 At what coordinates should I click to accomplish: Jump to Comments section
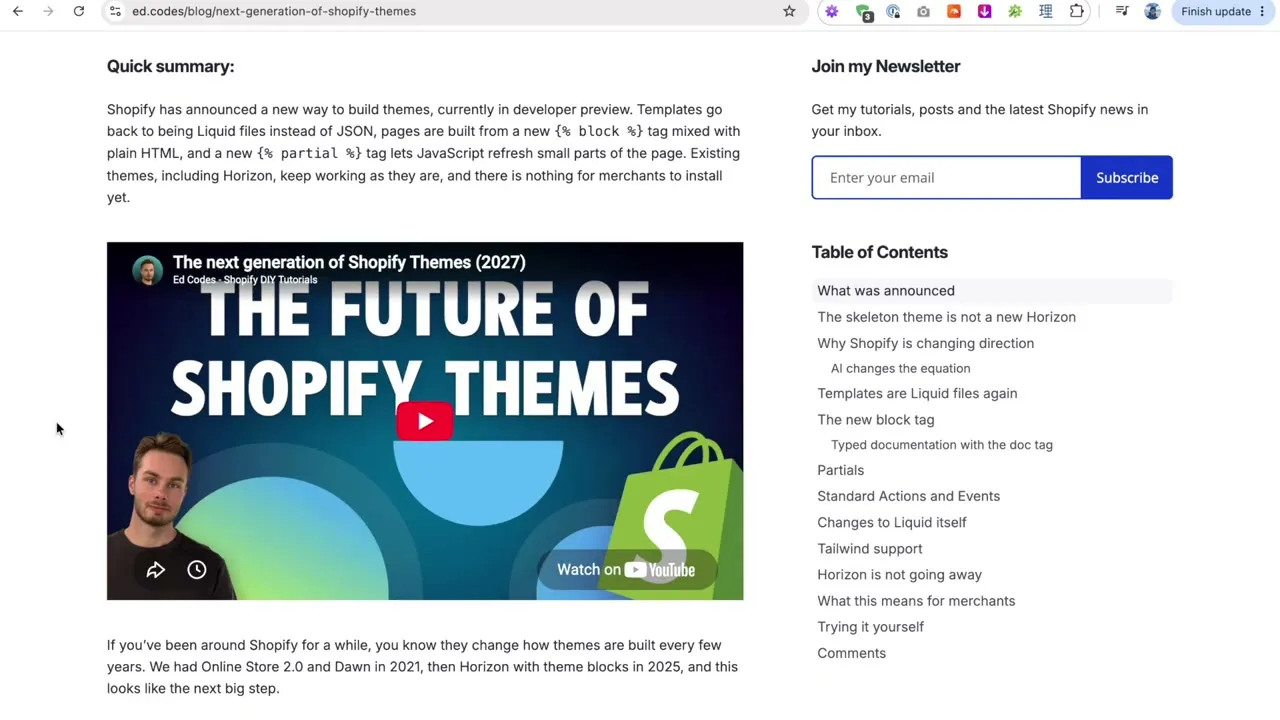(x=851, y=653)
